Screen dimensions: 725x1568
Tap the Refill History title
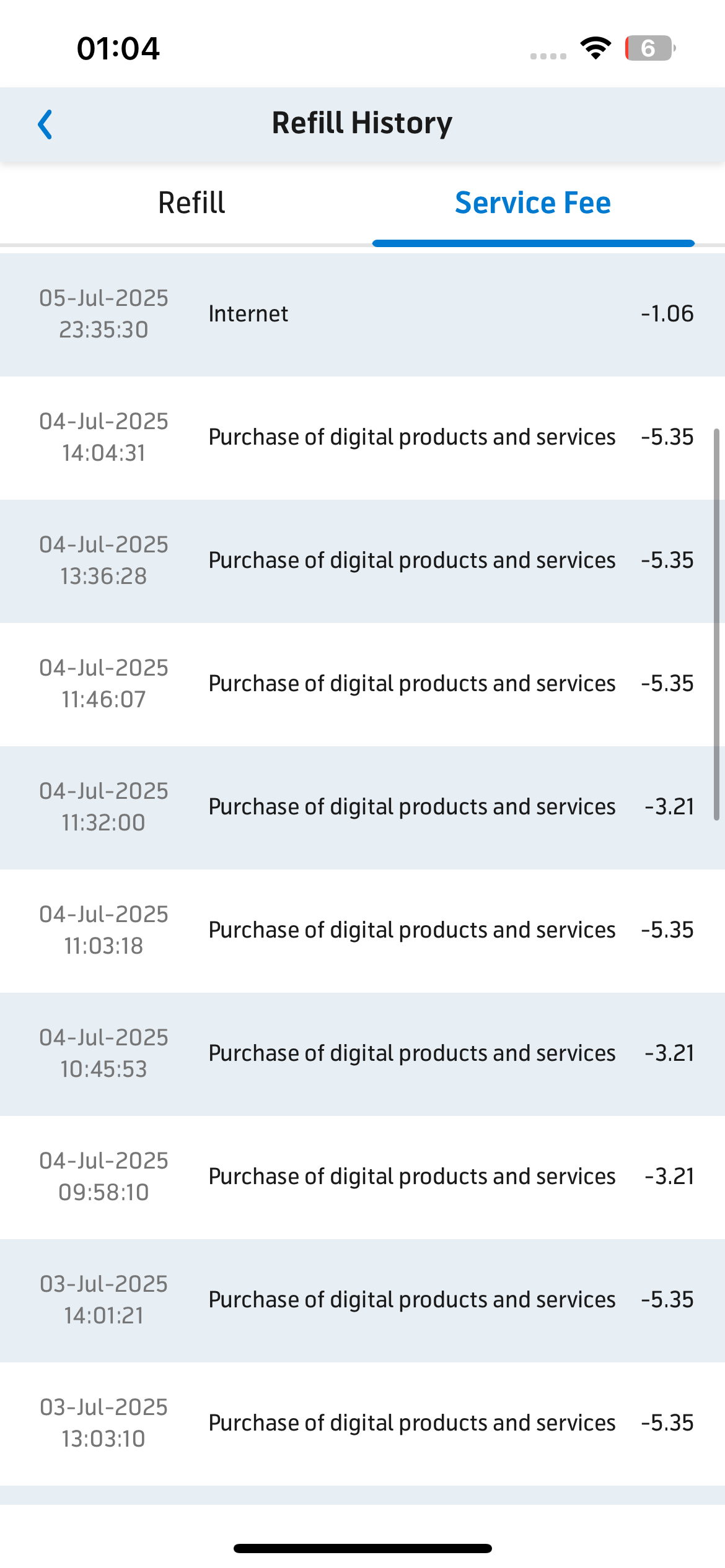coord(362,123)
